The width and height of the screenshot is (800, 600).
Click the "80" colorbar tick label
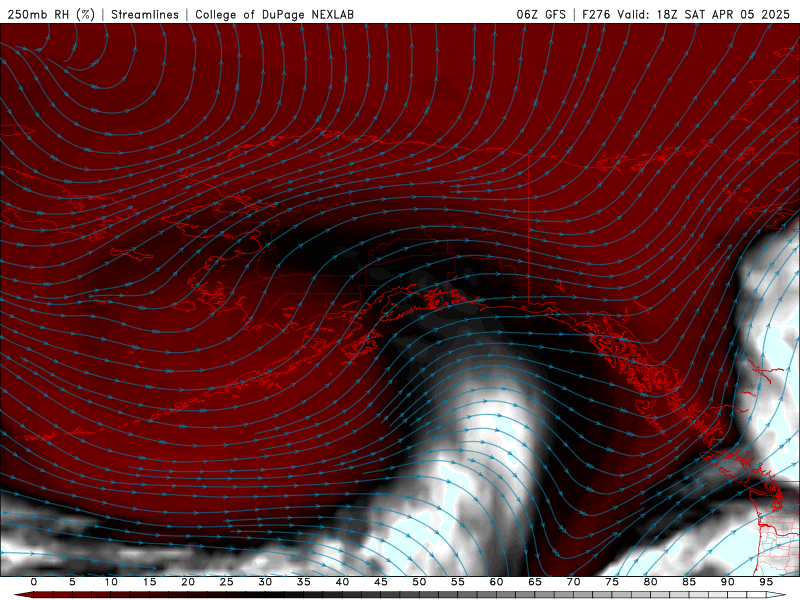651,582
